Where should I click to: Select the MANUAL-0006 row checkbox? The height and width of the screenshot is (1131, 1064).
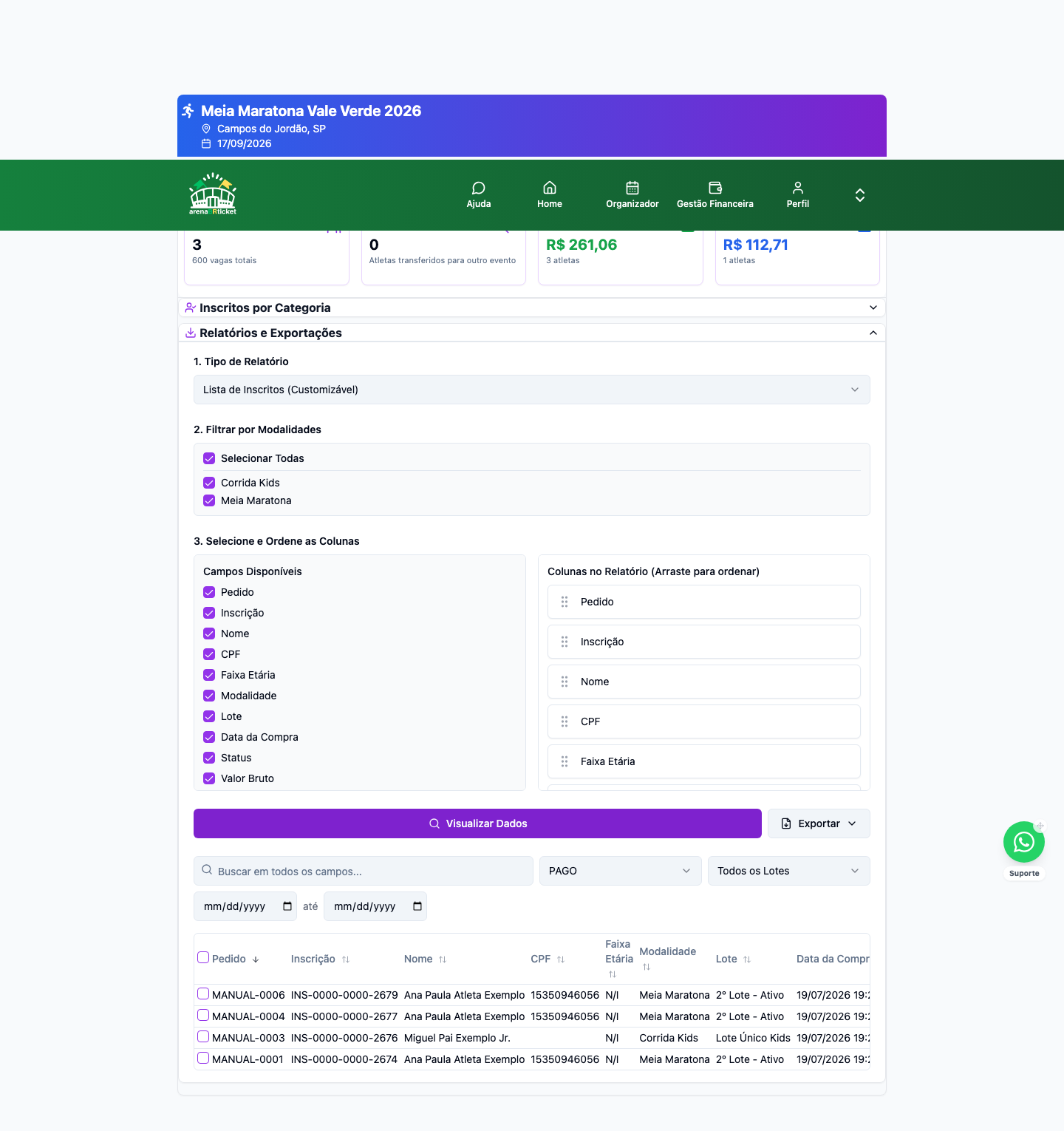pos(203,994)
